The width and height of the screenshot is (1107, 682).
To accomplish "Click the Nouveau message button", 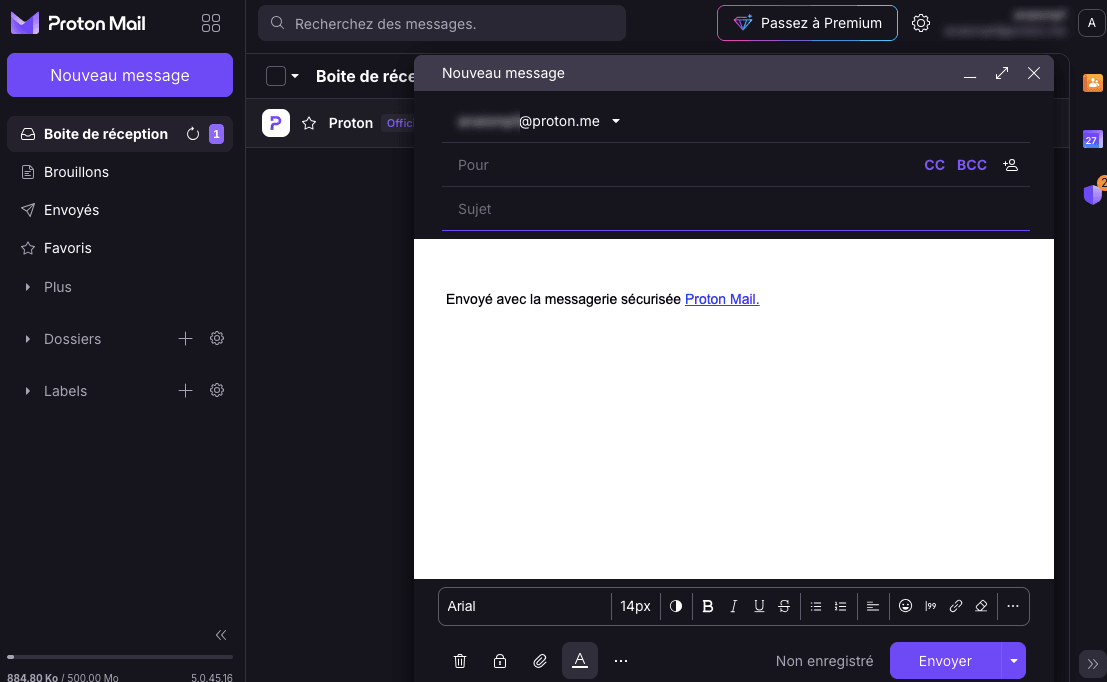I will coord(120,75).
